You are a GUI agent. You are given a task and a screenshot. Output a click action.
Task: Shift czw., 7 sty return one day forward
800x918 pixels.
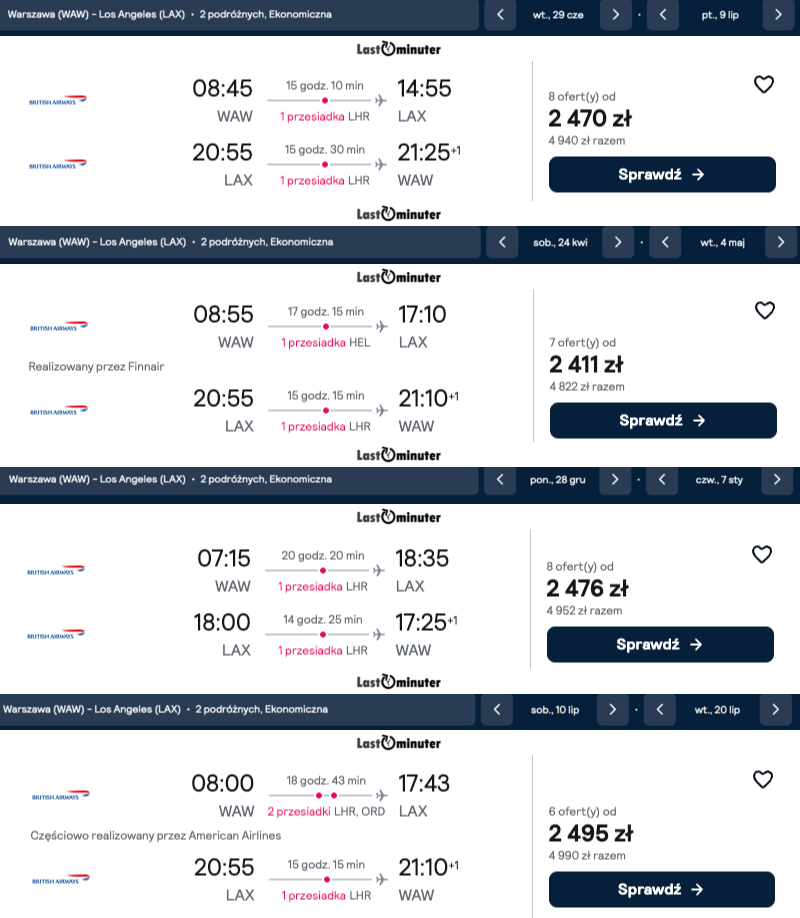point(777,479)
